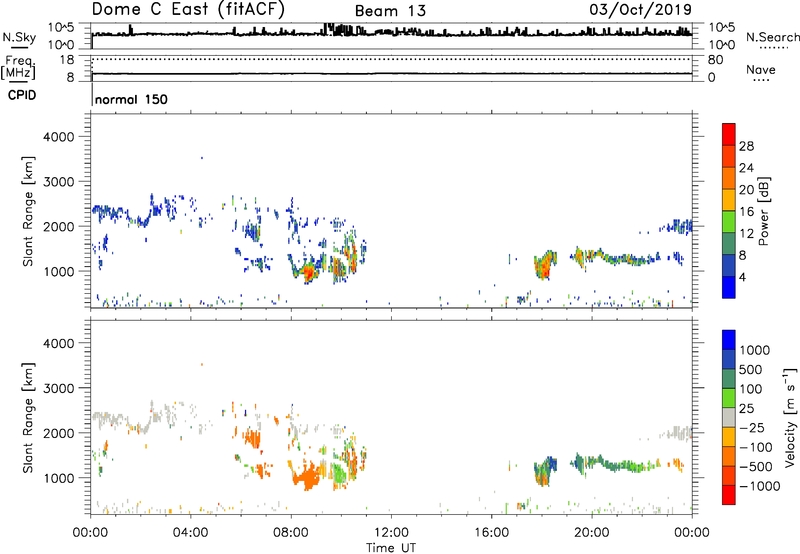Pick the gray -25 to 25 Velocity segment
The width and height of the screenshot is (800, 554).
[729, 417]
